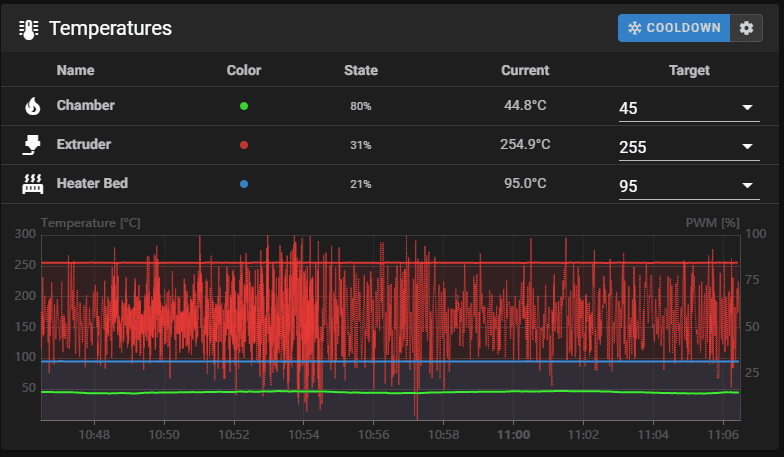Click blue color dot for Heater Bed
The height and width of the screenshot is (457, 784).
pos(244,184)
